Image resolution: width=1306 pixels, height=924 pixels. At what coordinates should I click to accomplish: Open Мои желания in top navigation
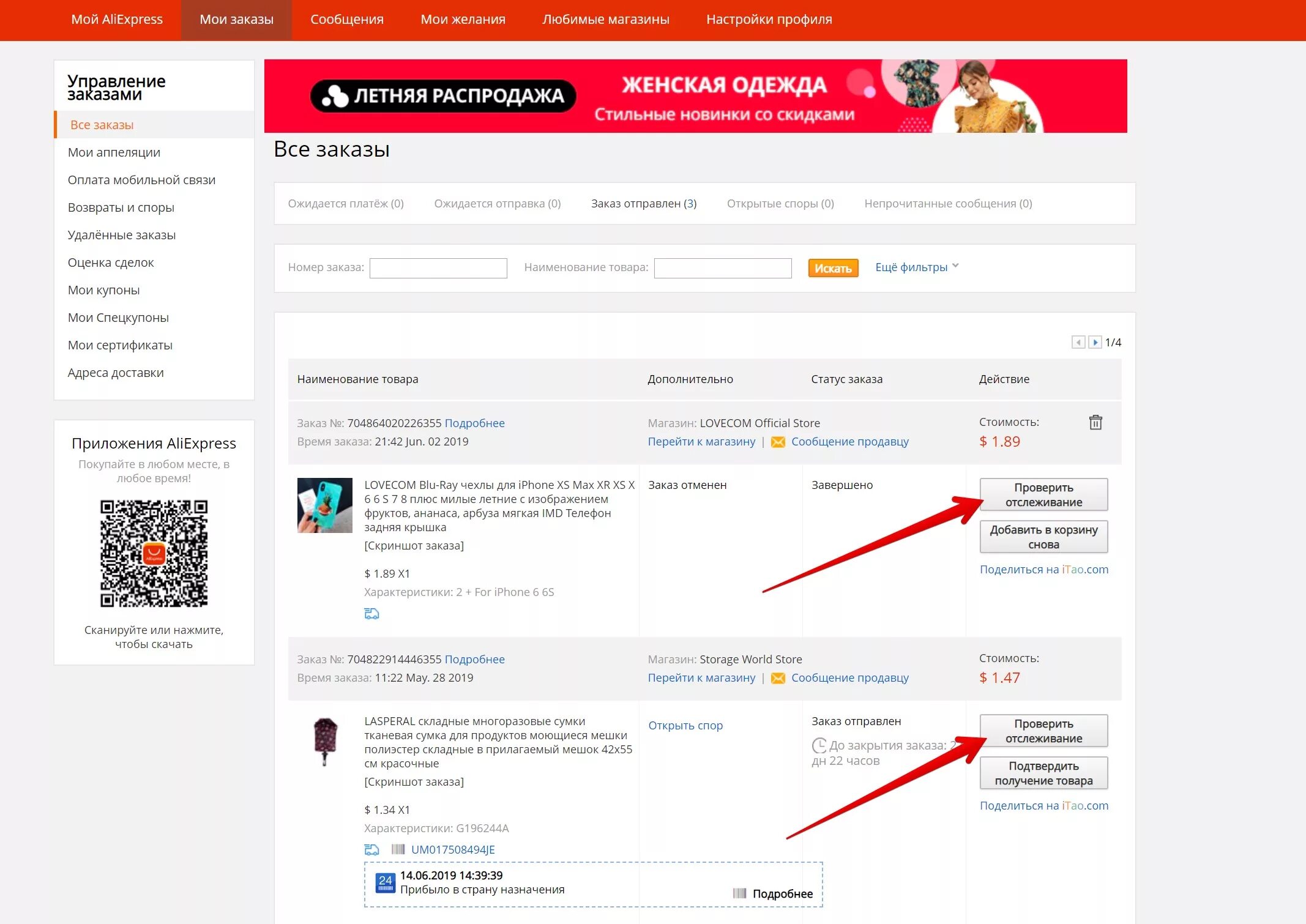(x=463, y=20)
